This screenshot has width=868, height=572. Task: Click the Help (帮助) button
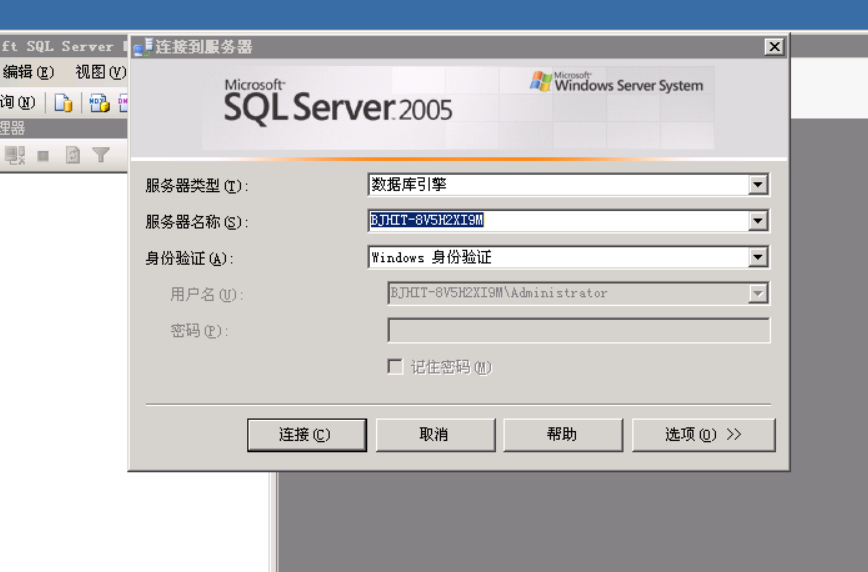coord(563,435)
